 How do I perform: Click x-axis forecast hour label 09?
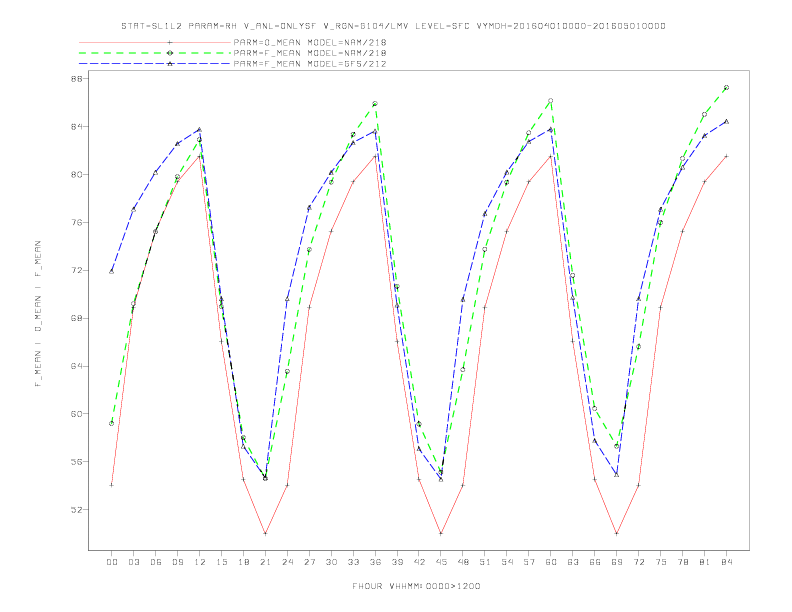click(x=177, y=562)
